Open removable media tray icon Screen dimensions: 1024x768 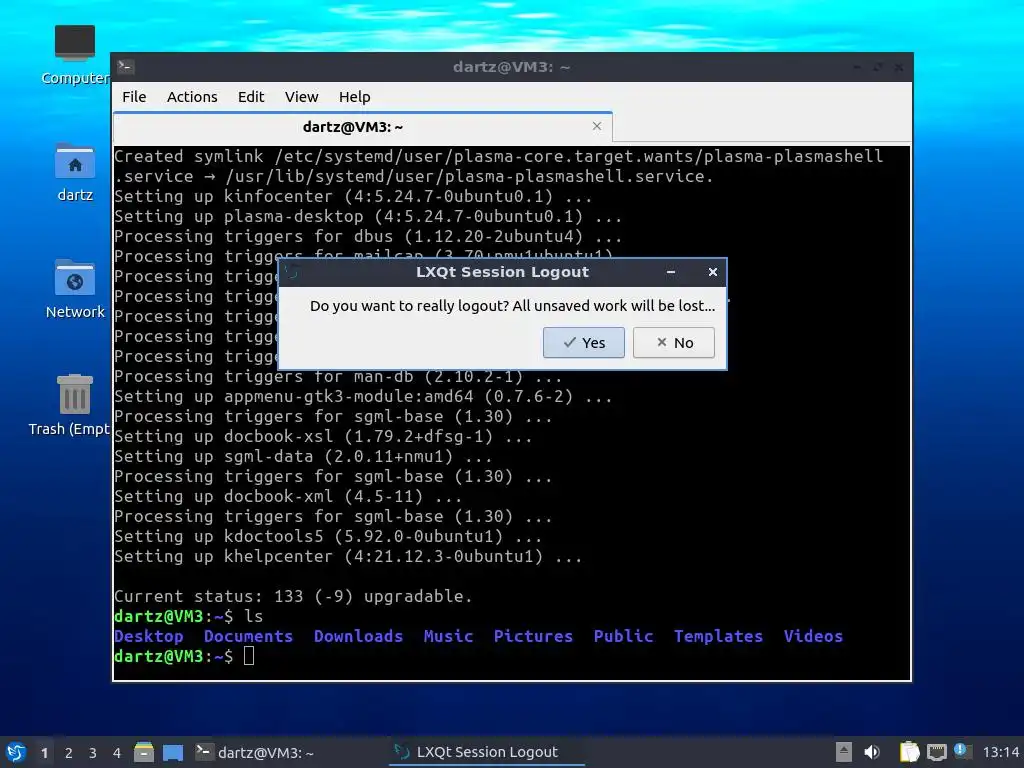coord(844,752)
